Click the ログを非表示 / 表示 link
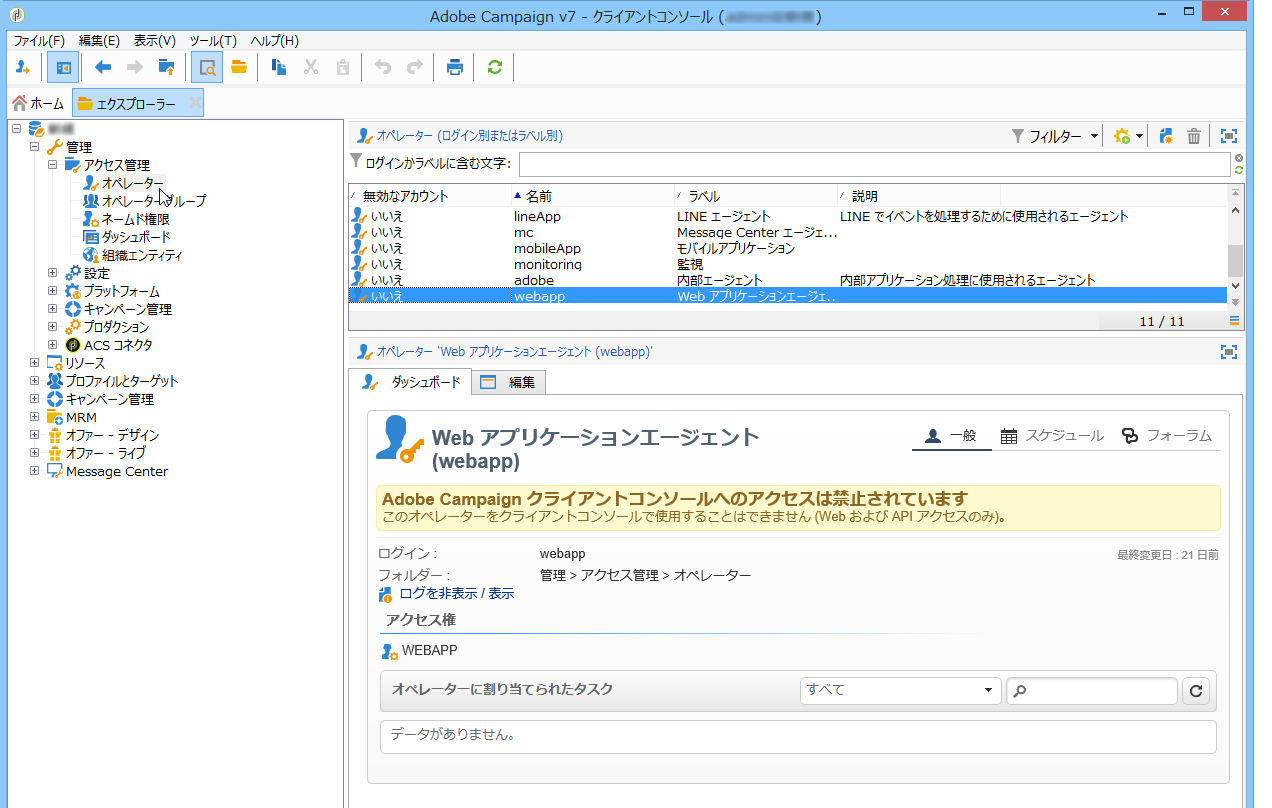This screenshot has width=1272, height=808. [456, 593]
